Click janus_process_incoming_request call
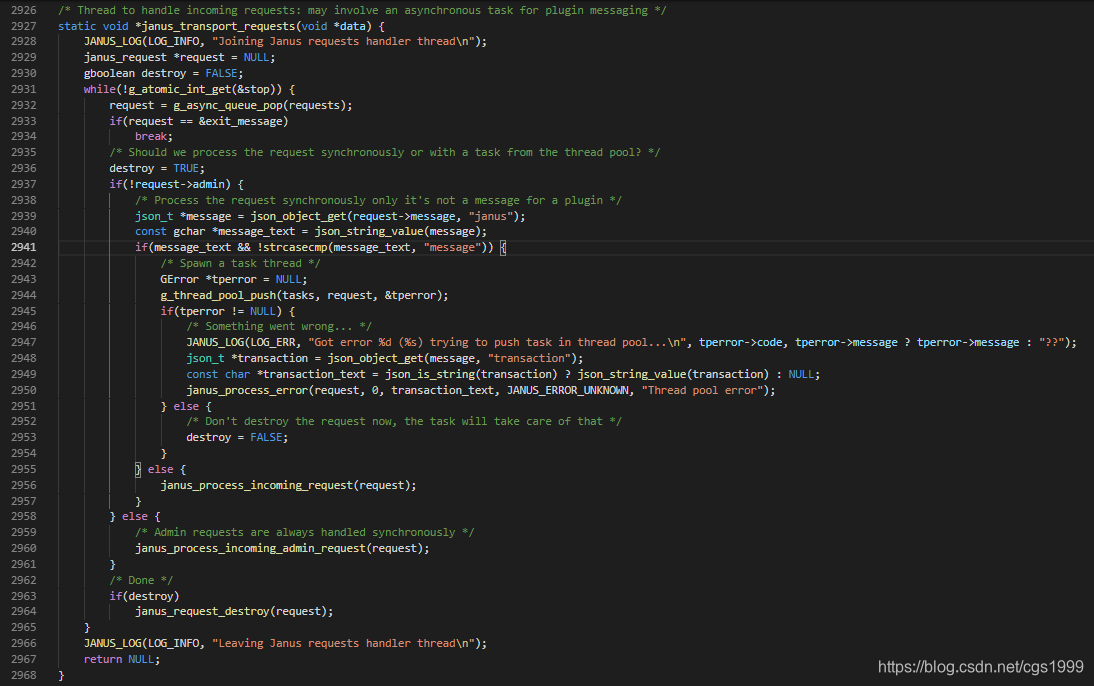 (x=288, y=485)
